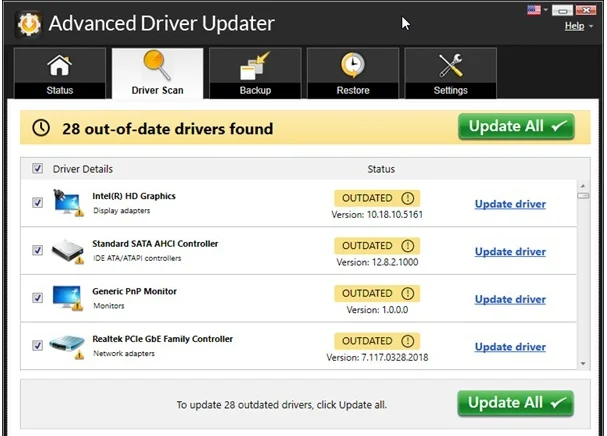
Task: Open the language flag dropdown arrow
Action: (x=545, y=10)
